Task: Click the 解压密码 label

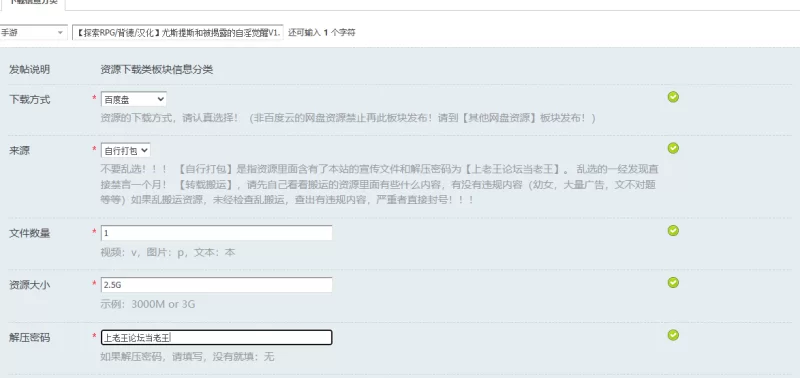Action: [30, 337]
